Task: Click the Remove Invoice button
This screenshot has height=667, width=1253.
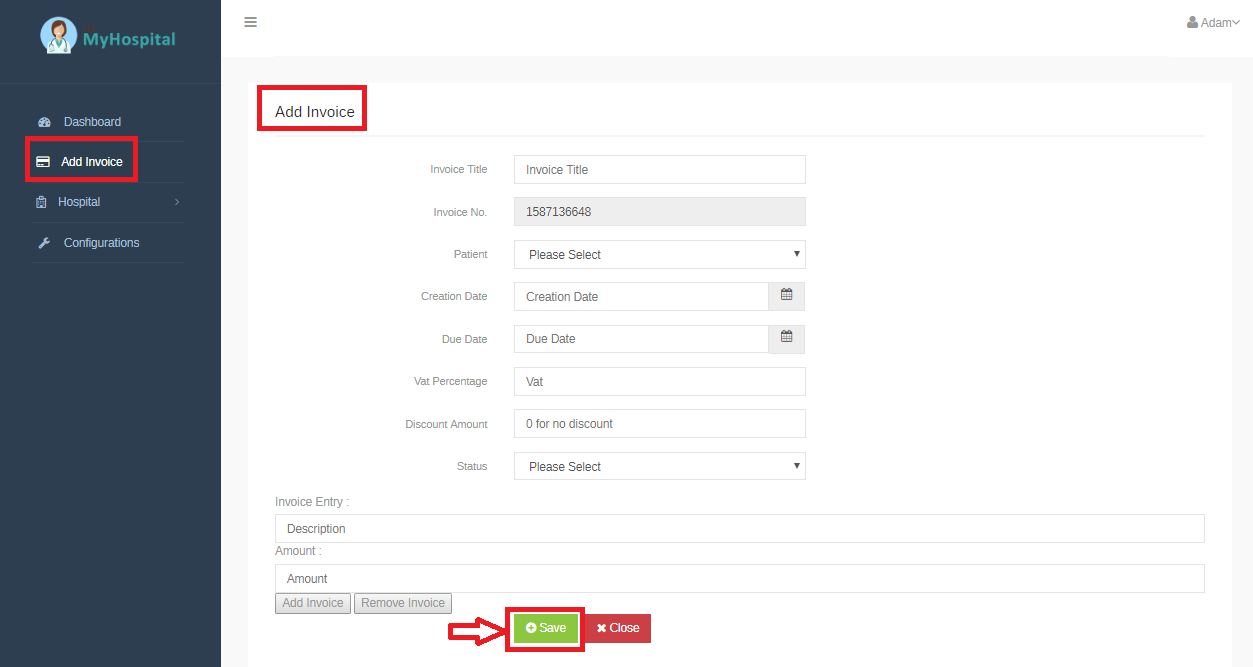Action: pyautogui.click(x=403, y=603)
